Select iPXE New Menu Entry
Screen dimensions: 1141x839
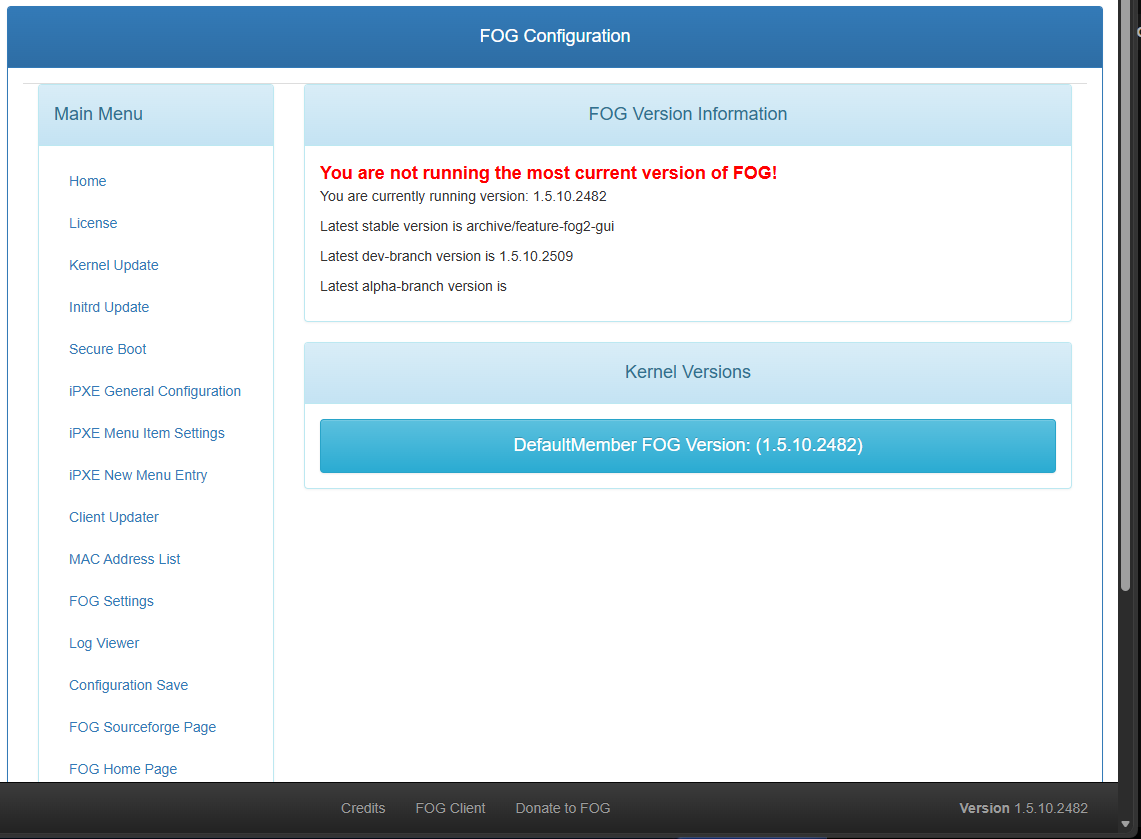(x=138, y=475)
